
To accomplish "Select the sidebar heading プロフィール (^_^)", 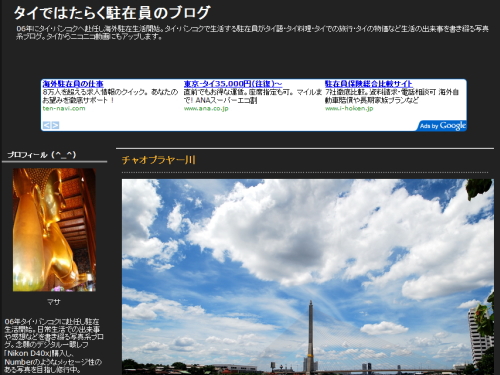I will [42, 155].
